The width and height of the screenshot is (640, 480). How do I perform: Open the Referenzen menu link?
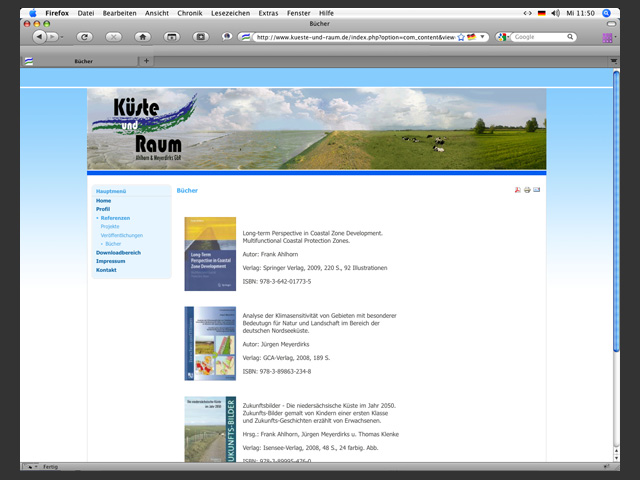[x=115, y=218]
